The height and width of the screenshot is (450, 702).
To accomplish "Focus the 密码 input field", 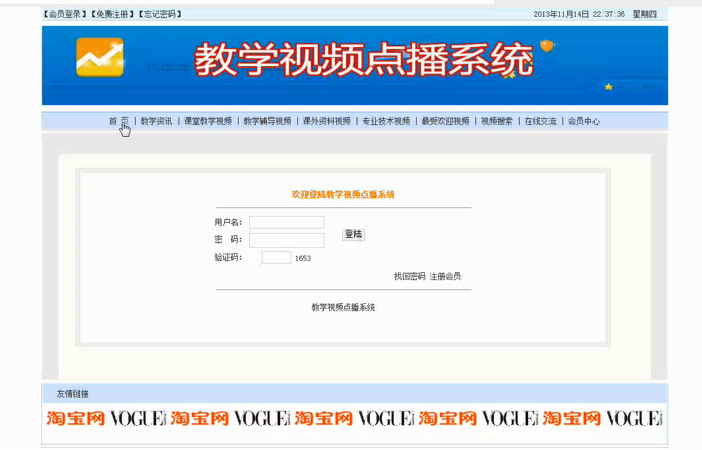I will pyautogui.click(x=287, y=240).
